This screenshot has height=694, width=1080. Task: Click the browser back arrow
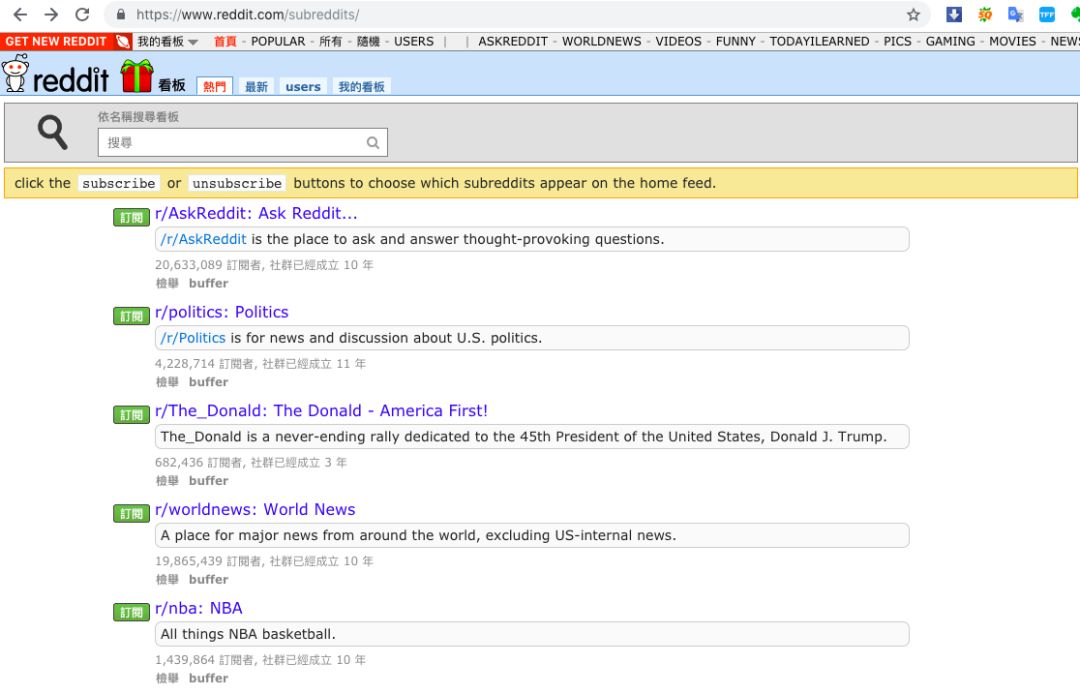(20, 15)
